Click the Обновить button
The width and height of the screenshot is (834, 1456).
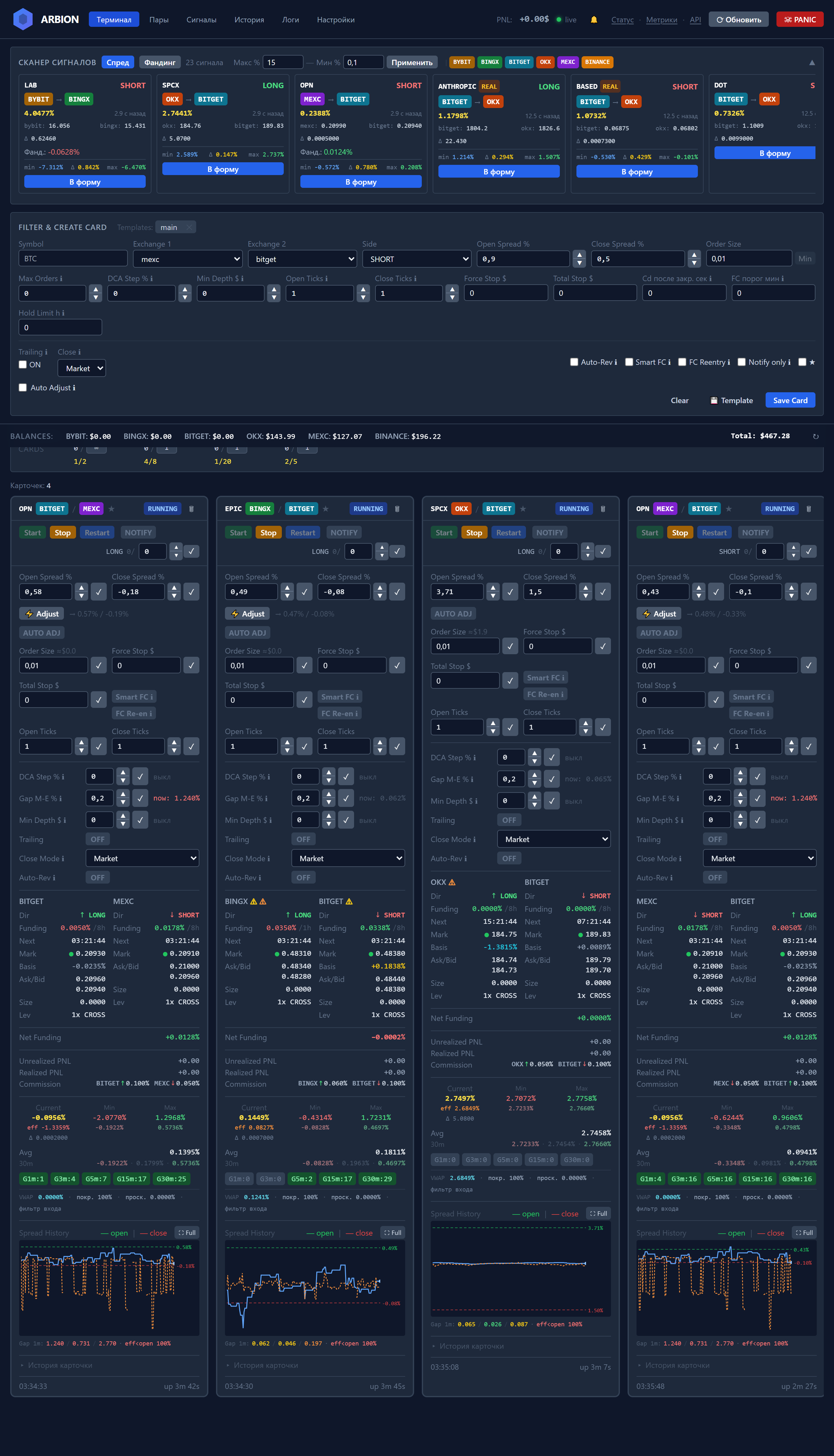click(x=739, y=19)
